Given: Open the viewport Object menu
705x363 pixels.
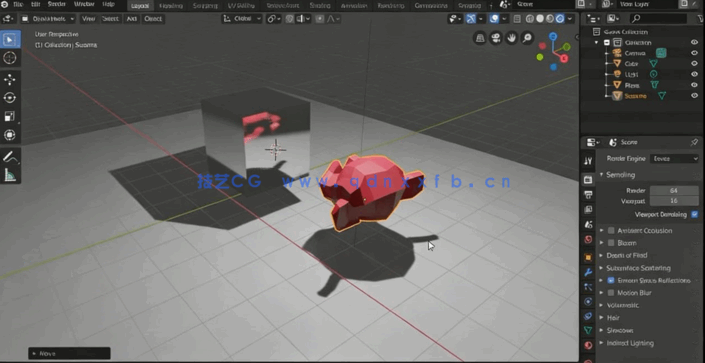Looking at the screenshot, I should [x=153, y=19].
